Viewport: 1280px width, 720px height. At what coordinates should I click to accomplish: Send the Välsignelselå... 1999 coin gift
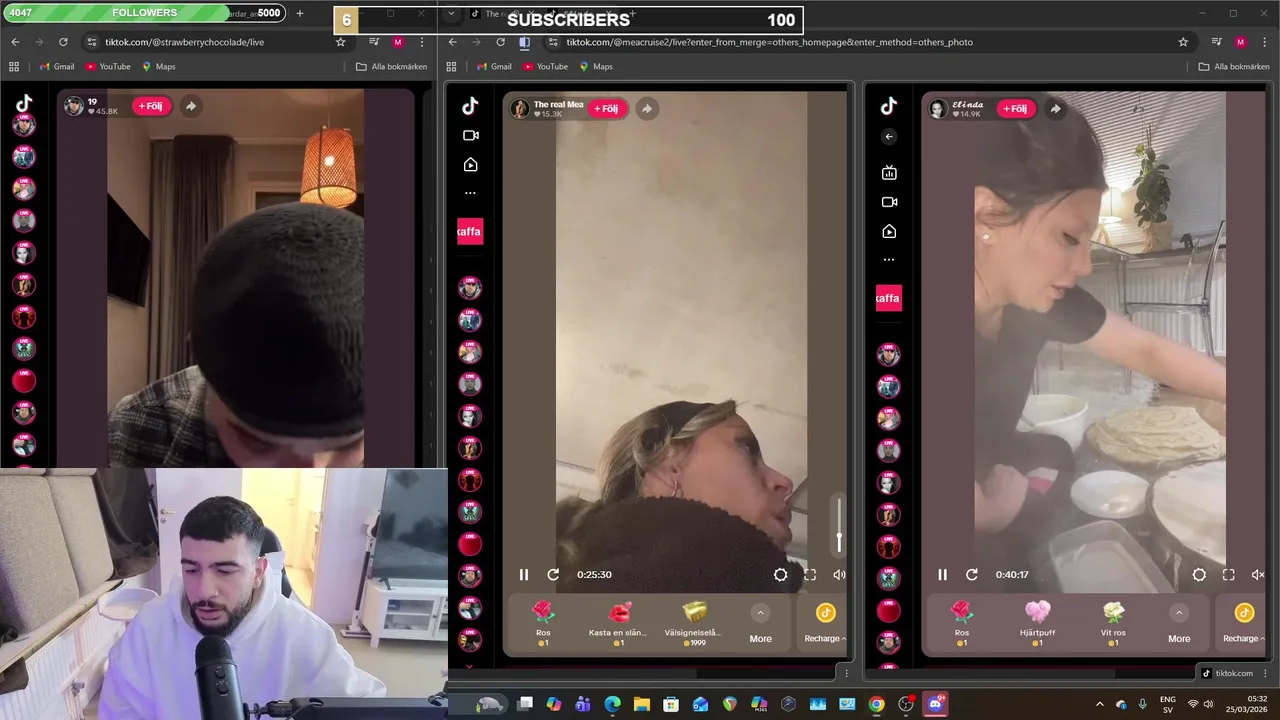pos(693,623)
